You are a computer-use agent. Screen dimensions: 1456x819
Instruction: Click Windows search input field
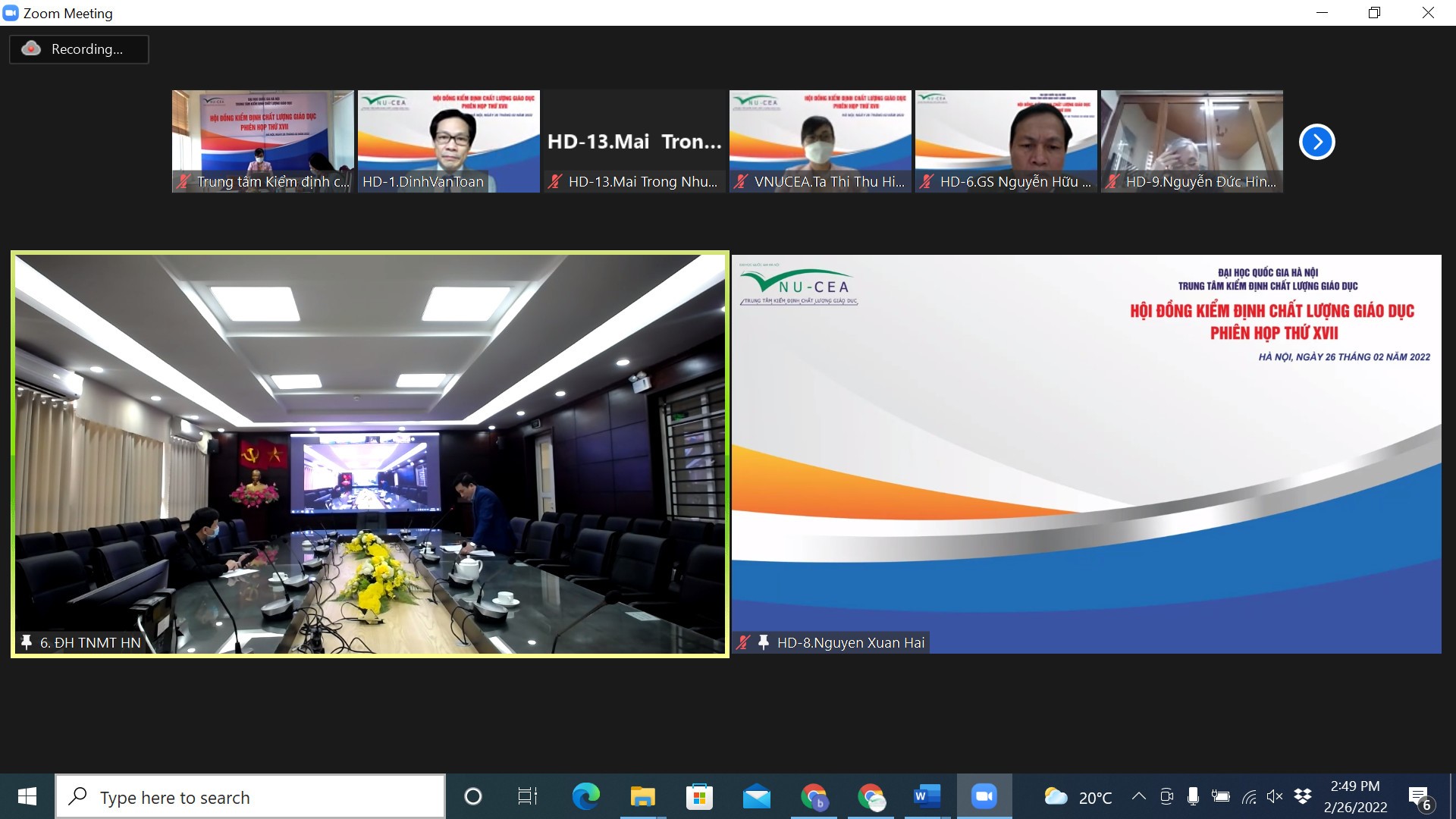250,797
